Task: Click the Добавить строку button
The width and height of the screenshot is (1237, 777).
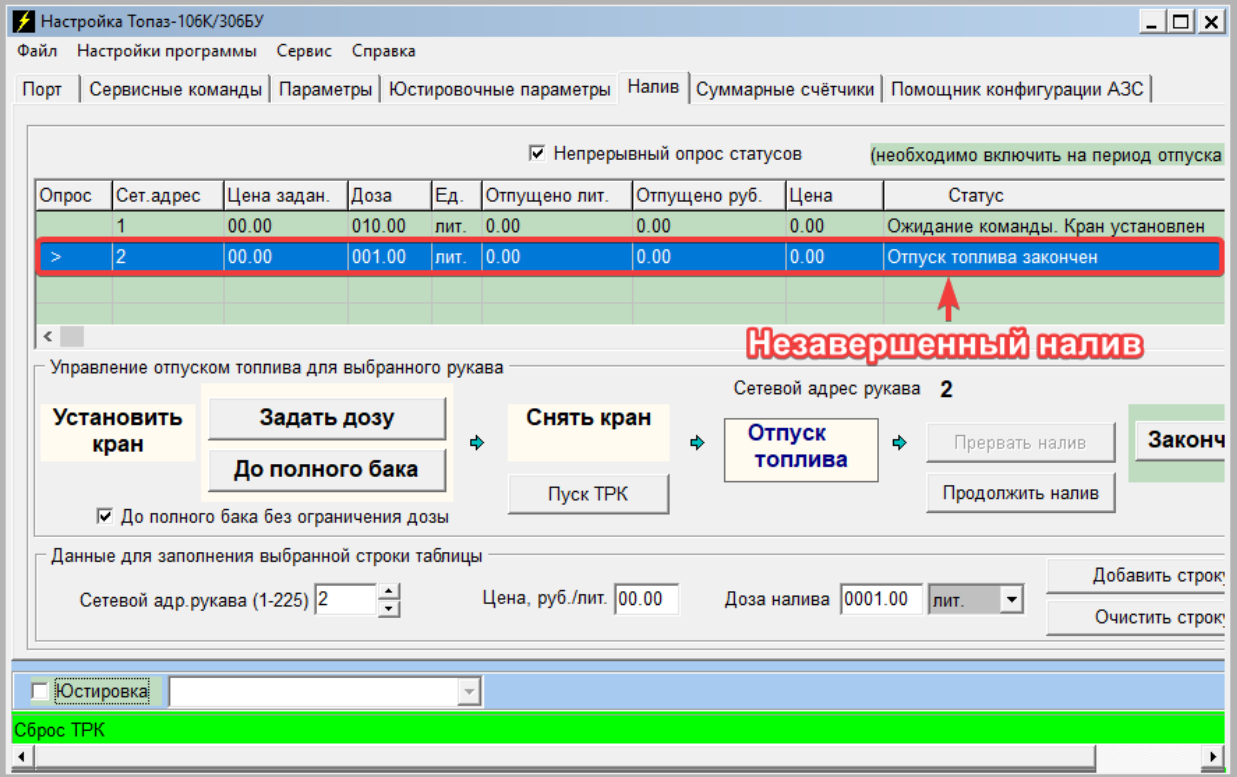Action: [x=1136, y=576]
